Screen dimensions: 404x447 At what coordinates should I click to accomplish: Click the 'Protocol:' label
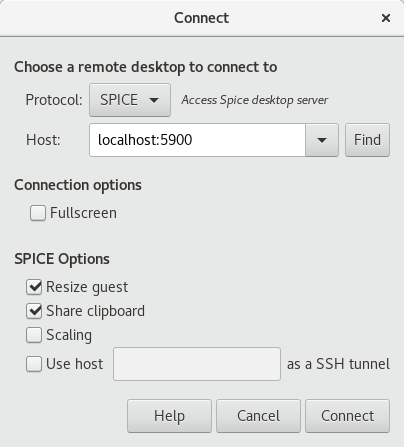(54, 100)
